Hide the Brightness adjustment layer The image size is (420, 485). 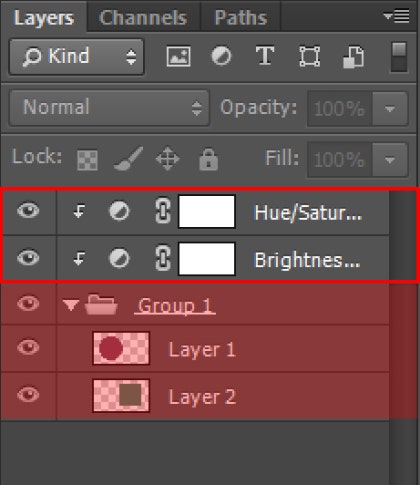tap(28, 258)
